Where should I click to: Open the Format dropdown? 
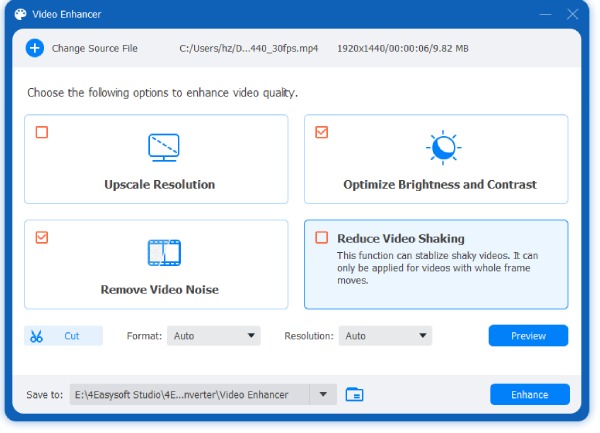[x=213, y=336]
